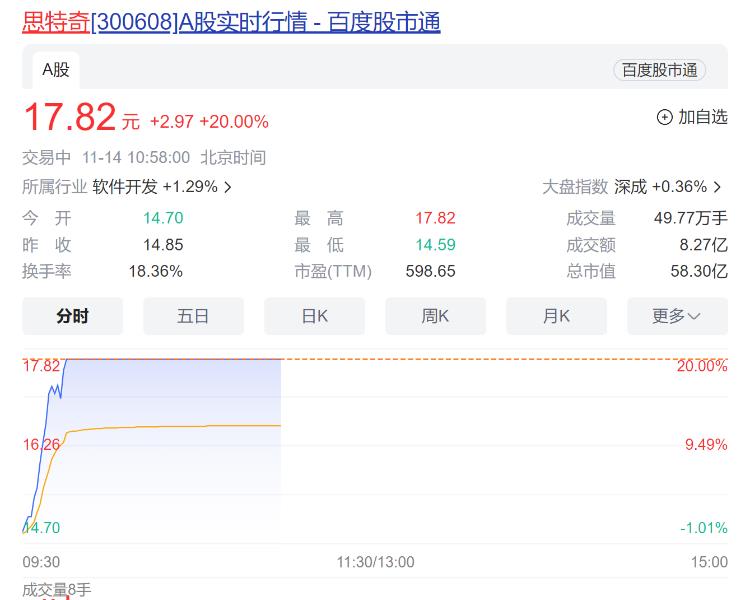Expand 大盘指数 深成 chevron arrow
The width and height of the screenshot is (750, 600).
[717, 187]
